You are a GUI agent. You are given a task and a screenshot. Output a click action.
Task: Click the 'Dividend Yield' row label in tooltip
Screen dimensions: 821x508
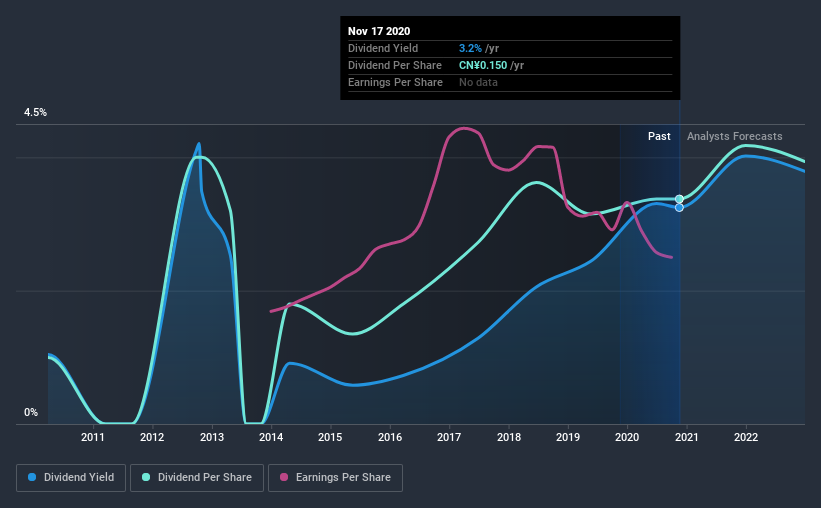pyautogui.click(x=383, y=48)
